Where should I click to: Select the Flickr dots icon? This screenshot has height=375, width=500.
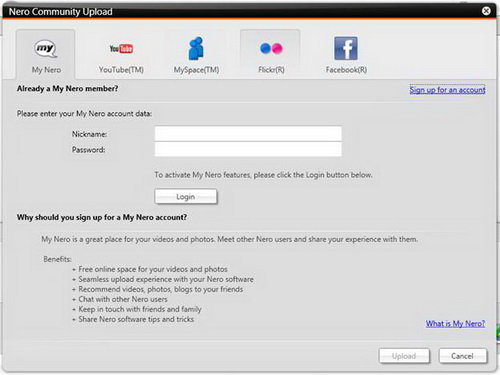[271, 49]
